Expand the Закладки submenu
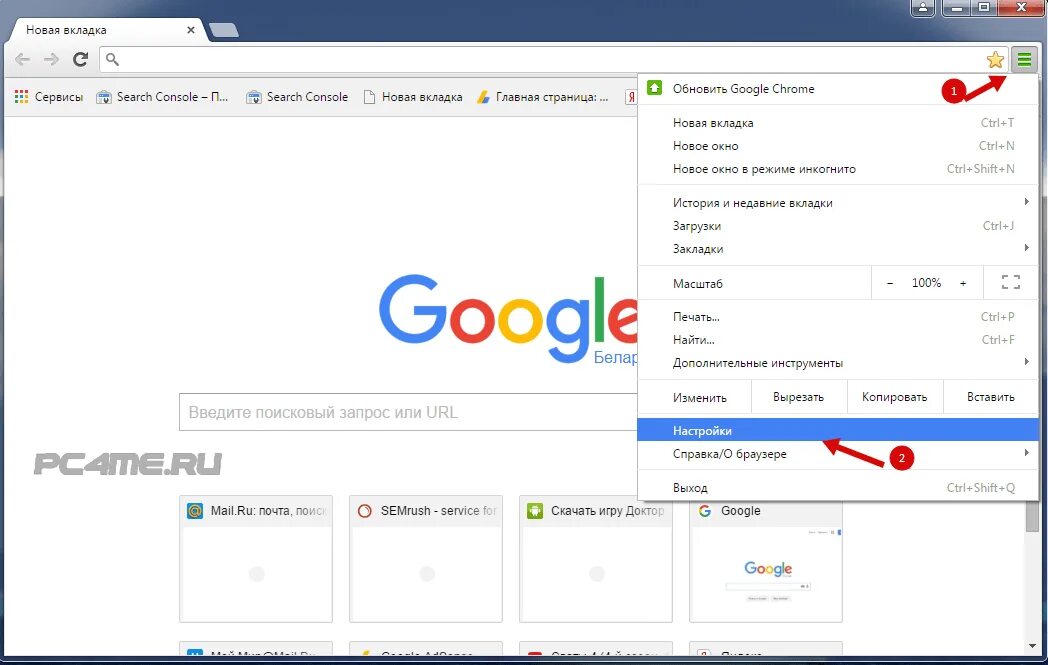 pos(838,249)
